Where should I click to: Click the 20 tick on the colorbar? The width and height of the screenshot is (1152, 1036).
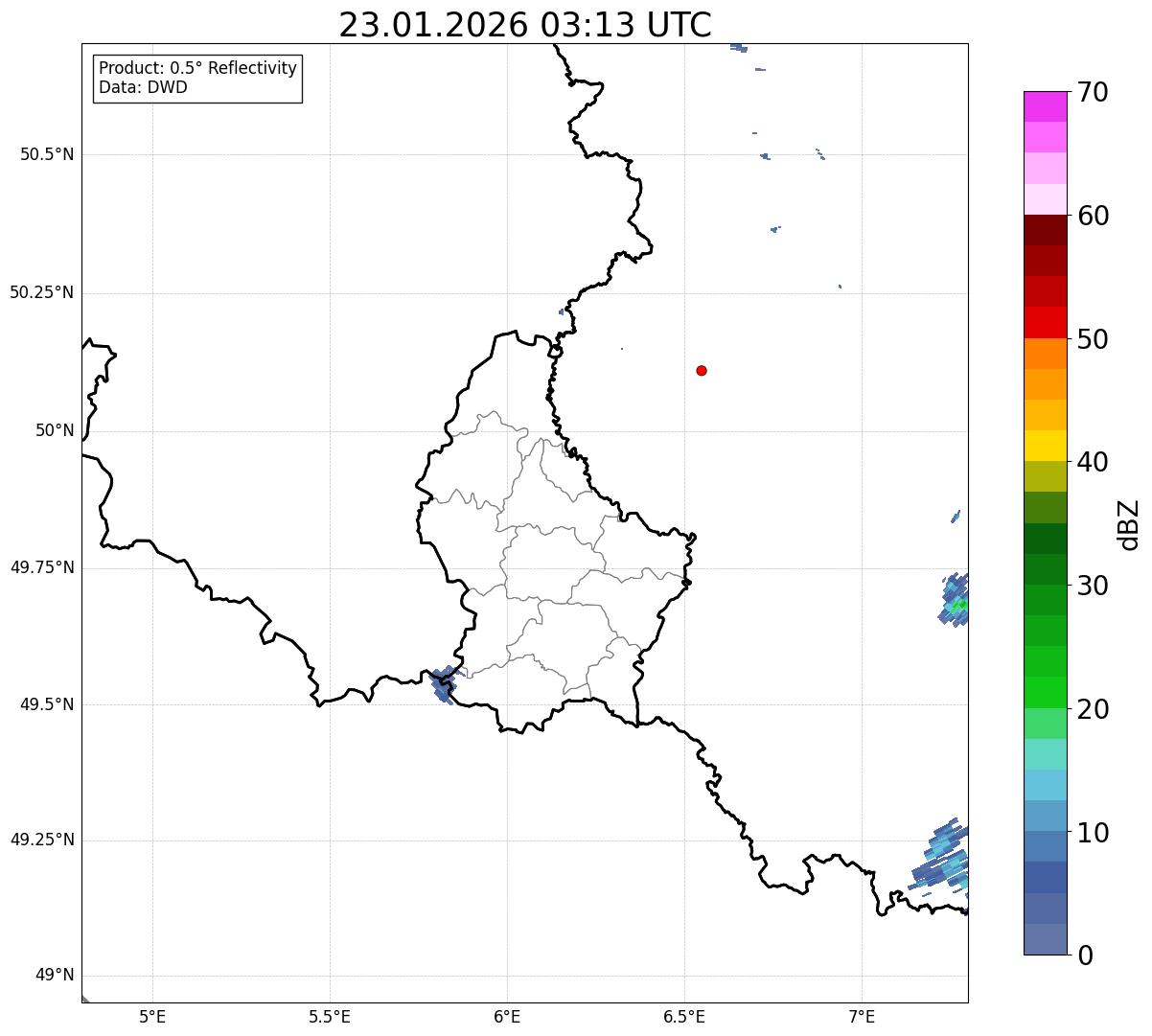point(1093,709)
